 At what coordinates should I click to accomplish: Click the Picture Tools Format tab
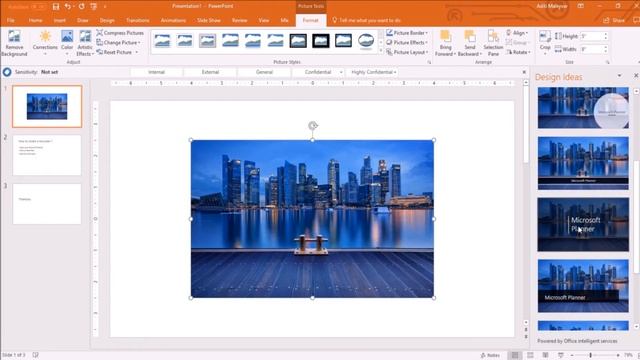(311, 20)
